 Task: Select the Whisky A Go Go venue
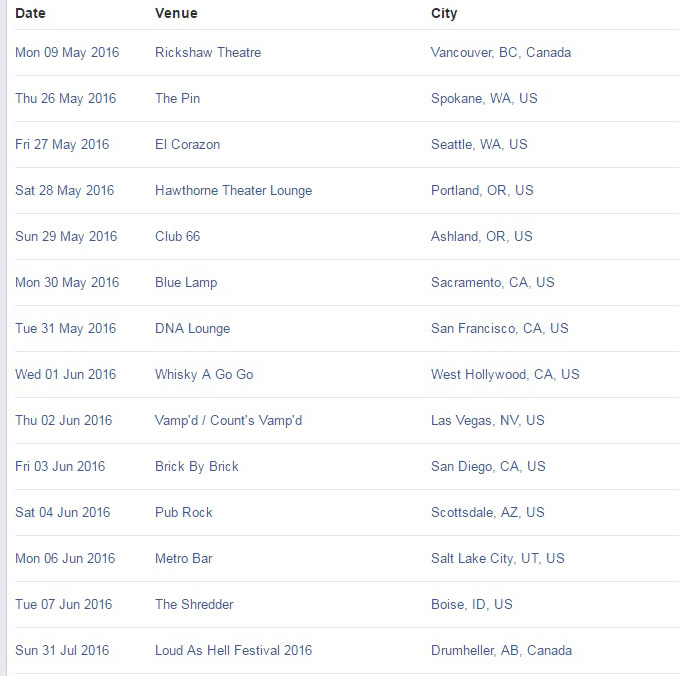[x=204, y=374]
